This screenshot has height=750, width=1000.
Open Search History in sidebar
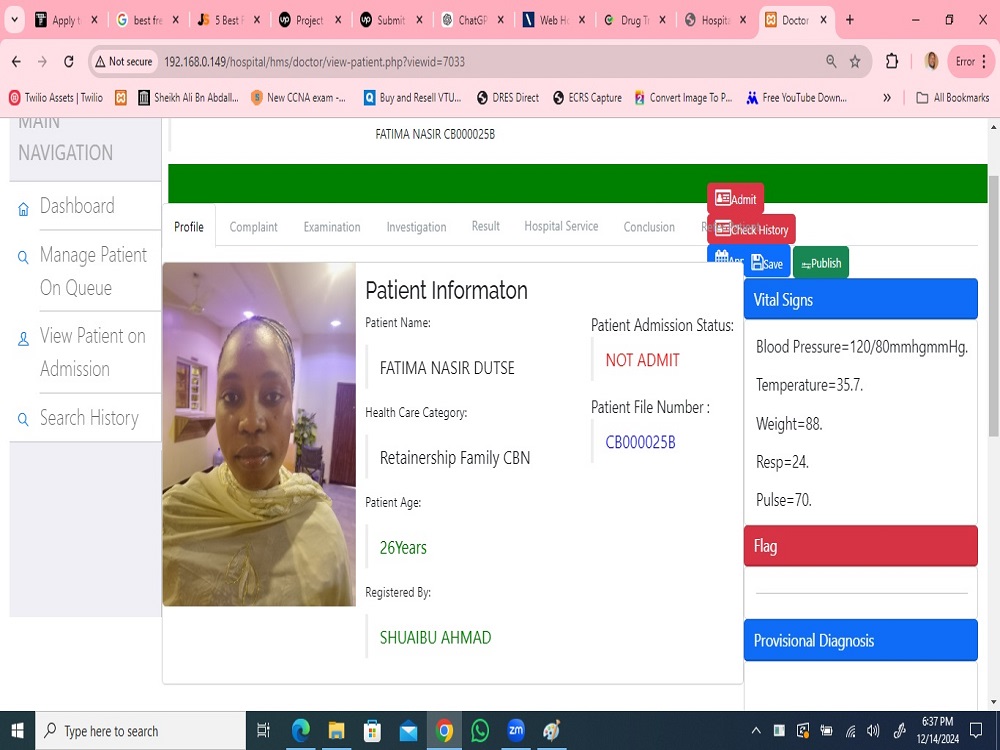pos(89,418)
